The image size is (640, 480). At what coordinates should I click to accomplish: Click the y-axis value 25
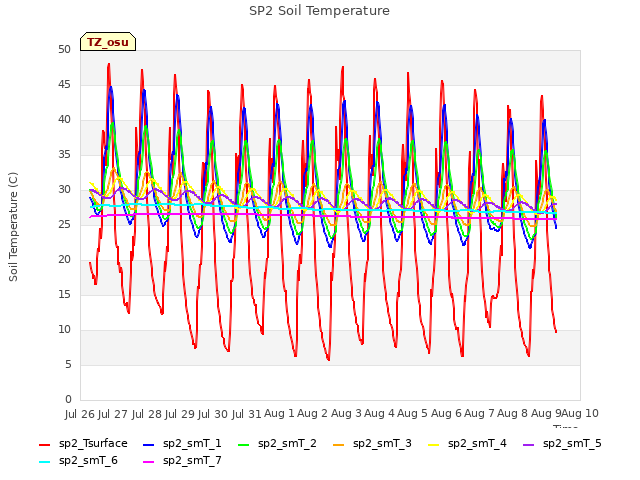[x=64, y=224]
